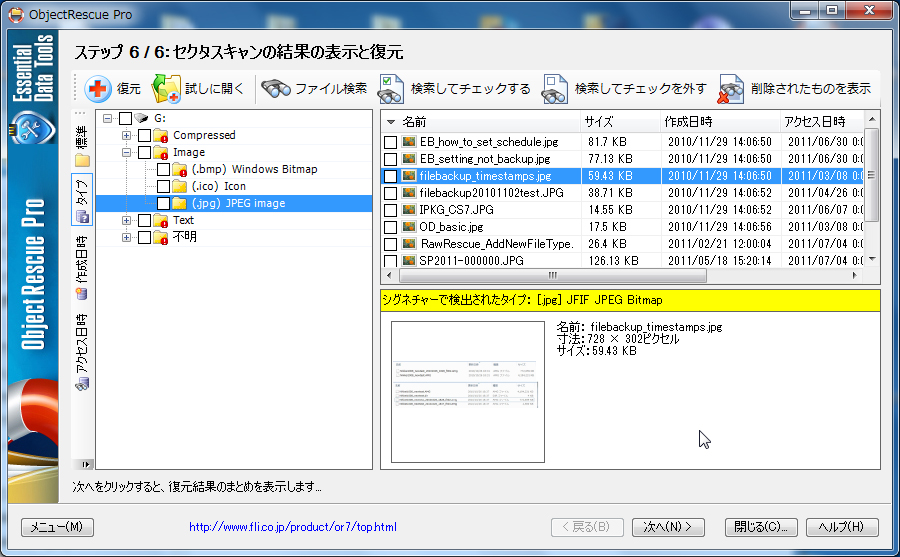This screenshot has width=900, height=557.
Task: Check the Image folder checkbox
Action: tap(144, 153)
